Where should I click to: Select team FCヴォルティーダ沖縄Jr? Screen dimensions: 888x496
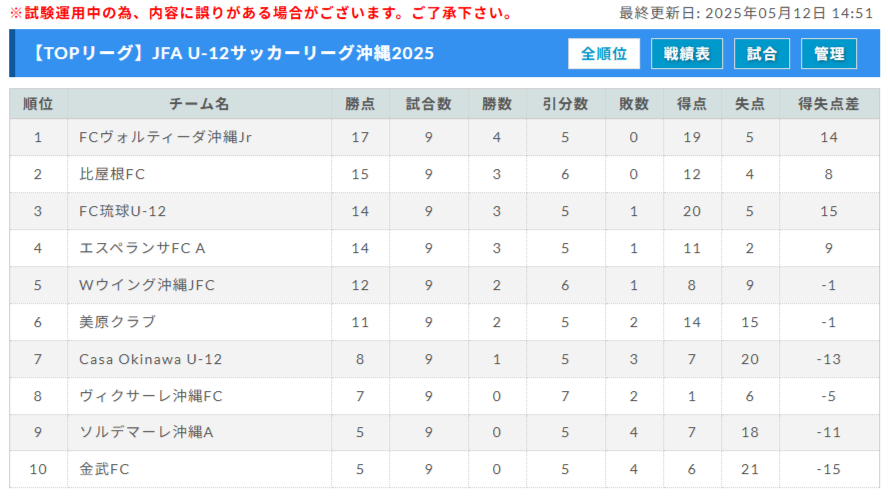pyautogui.click(x=165, y=137)
